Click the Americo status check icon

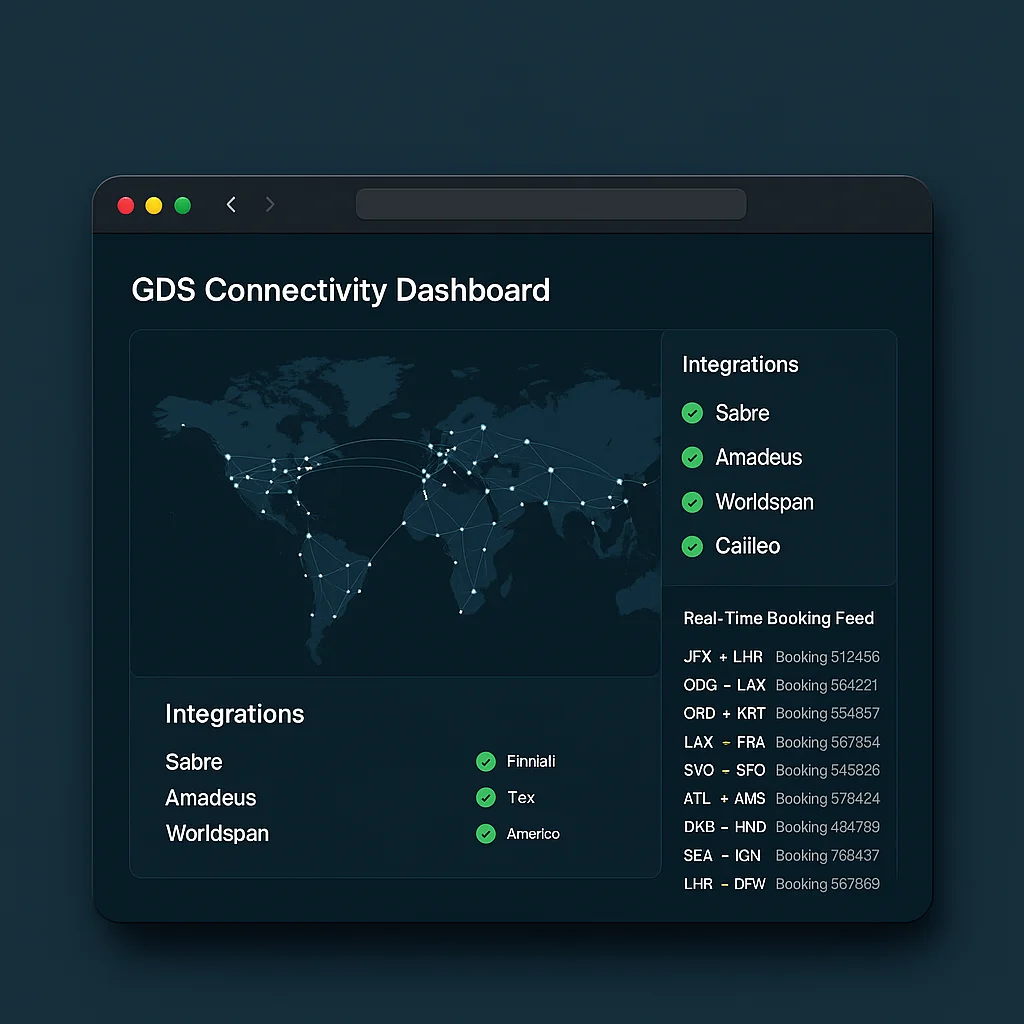[x=486, y=833]
